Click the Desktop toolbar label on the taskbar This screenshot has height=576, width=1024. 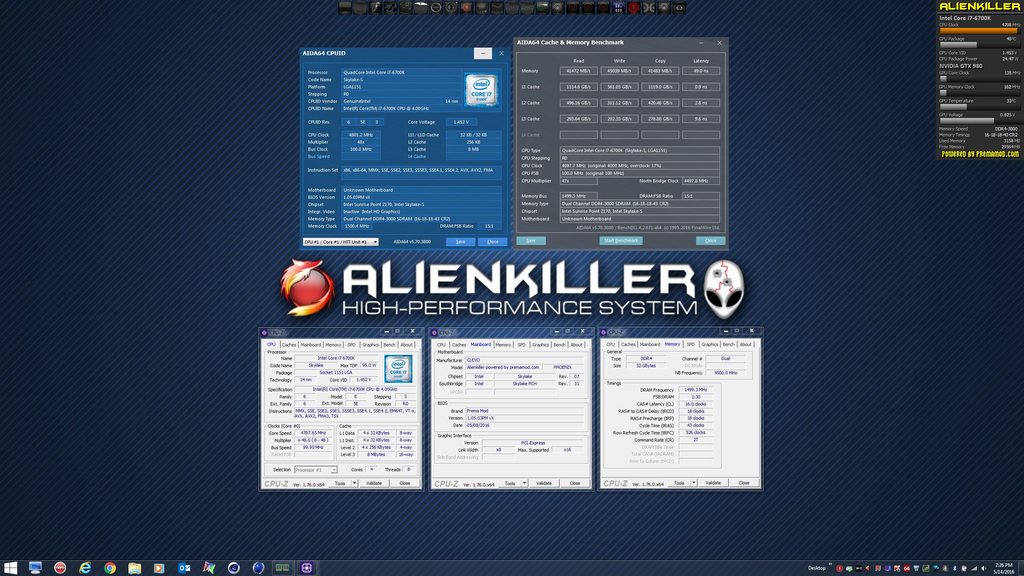click(x=816, y=568)
